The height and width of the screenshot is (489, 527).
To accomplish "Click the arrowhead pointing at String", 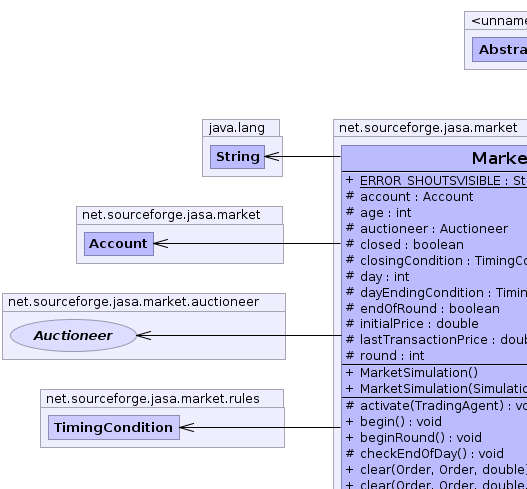I will coord(272,156).
